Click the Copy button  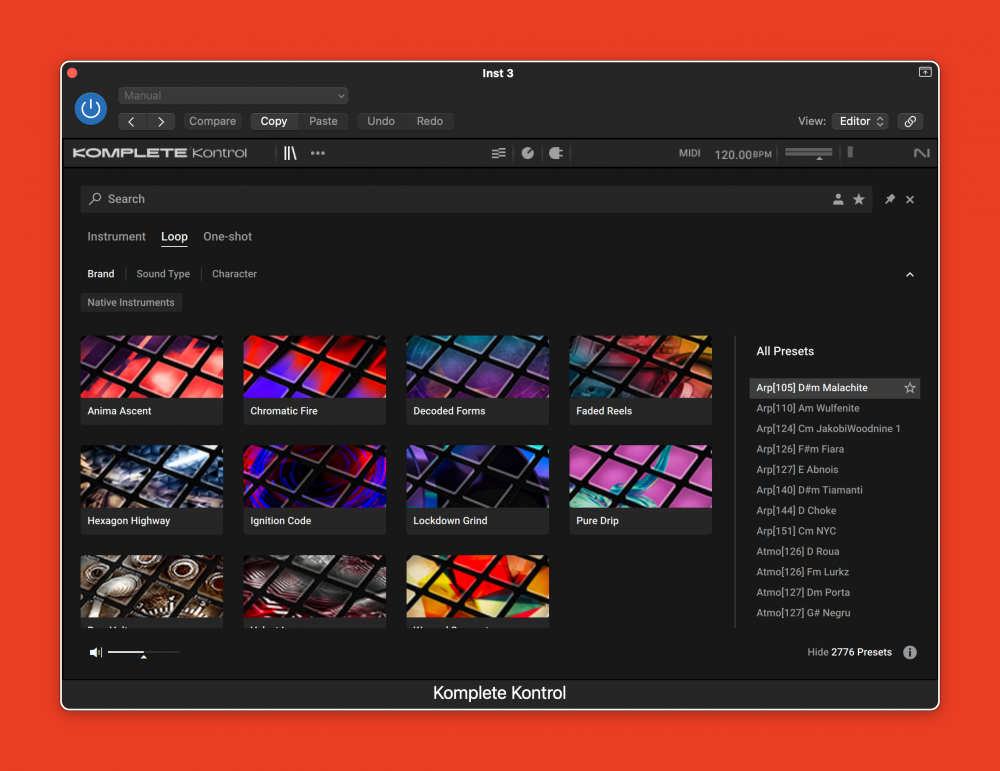pyautogui.click(x=274, y=121)
